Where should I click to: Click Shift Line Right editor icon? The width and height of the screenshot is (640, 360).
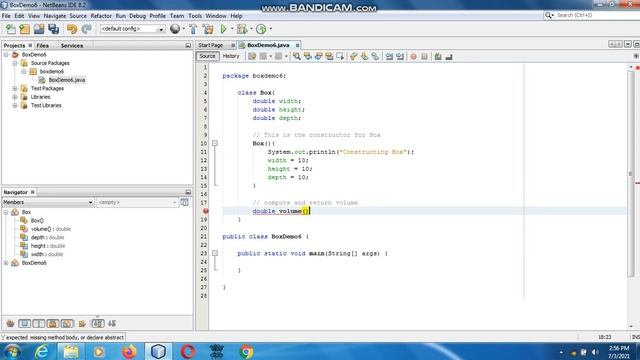pos(400,56)
